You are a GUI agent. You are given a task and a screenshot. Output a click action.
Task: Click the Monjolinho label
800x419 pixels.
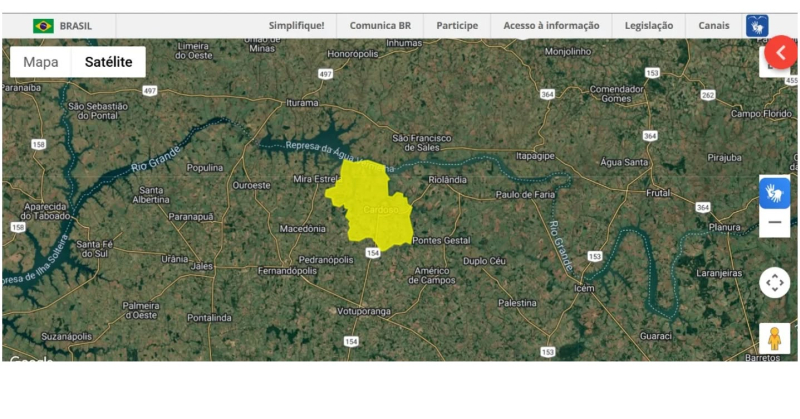point(568,52)
